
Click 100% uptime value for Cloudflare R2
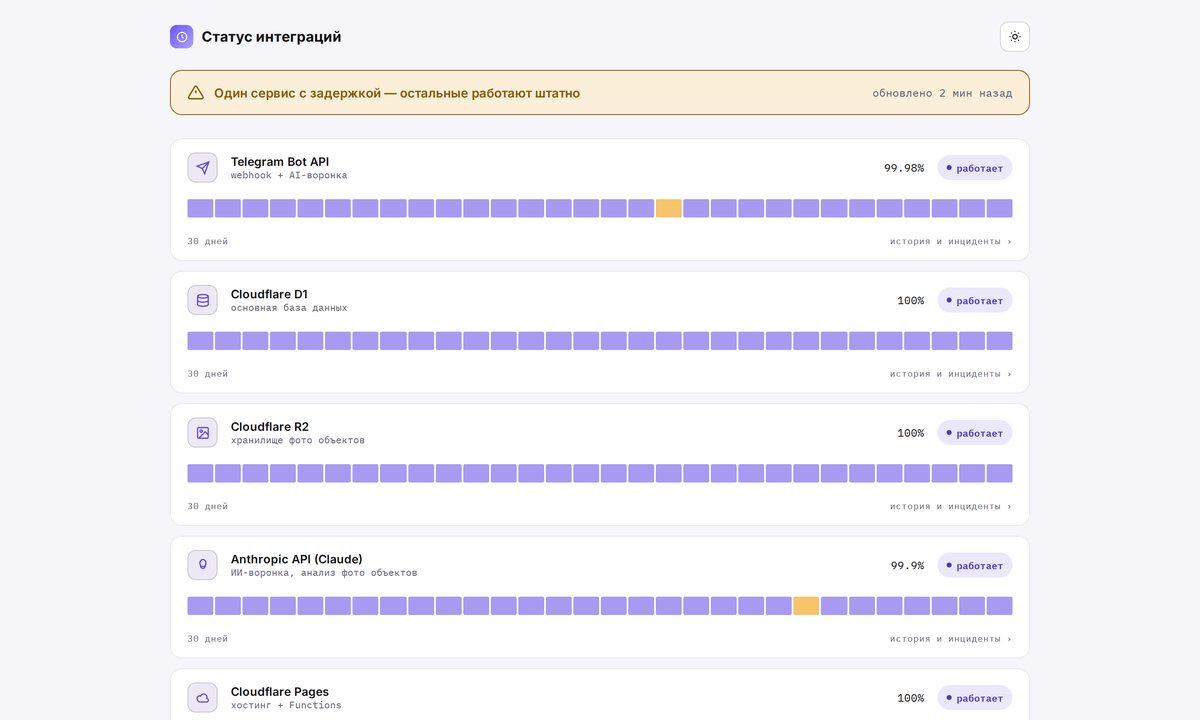[910, 433]
